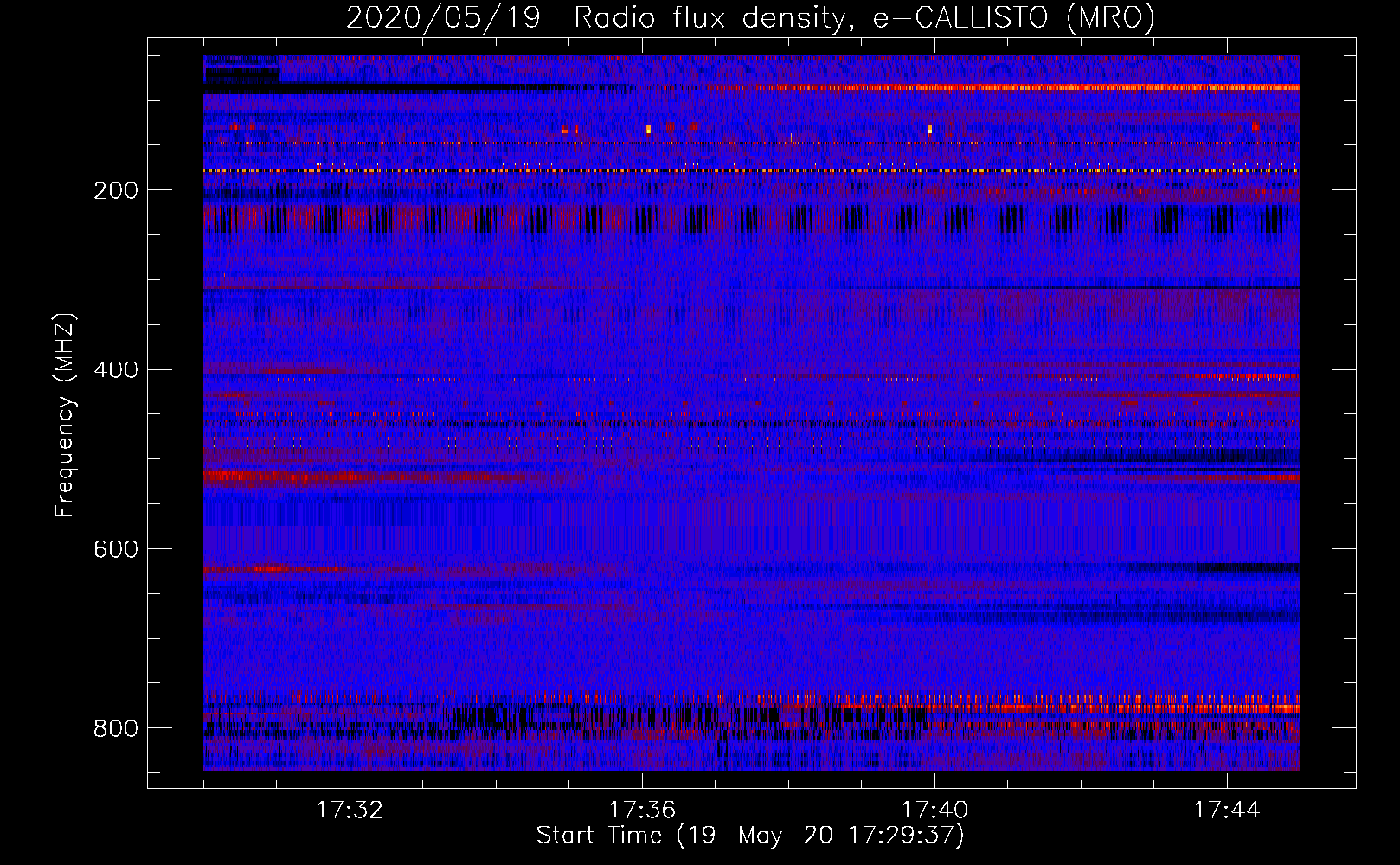The height and width of the screenshot is (865, 1400).
Task: Click the 17:40 time tick label
Action: click(x=934, y=810)
